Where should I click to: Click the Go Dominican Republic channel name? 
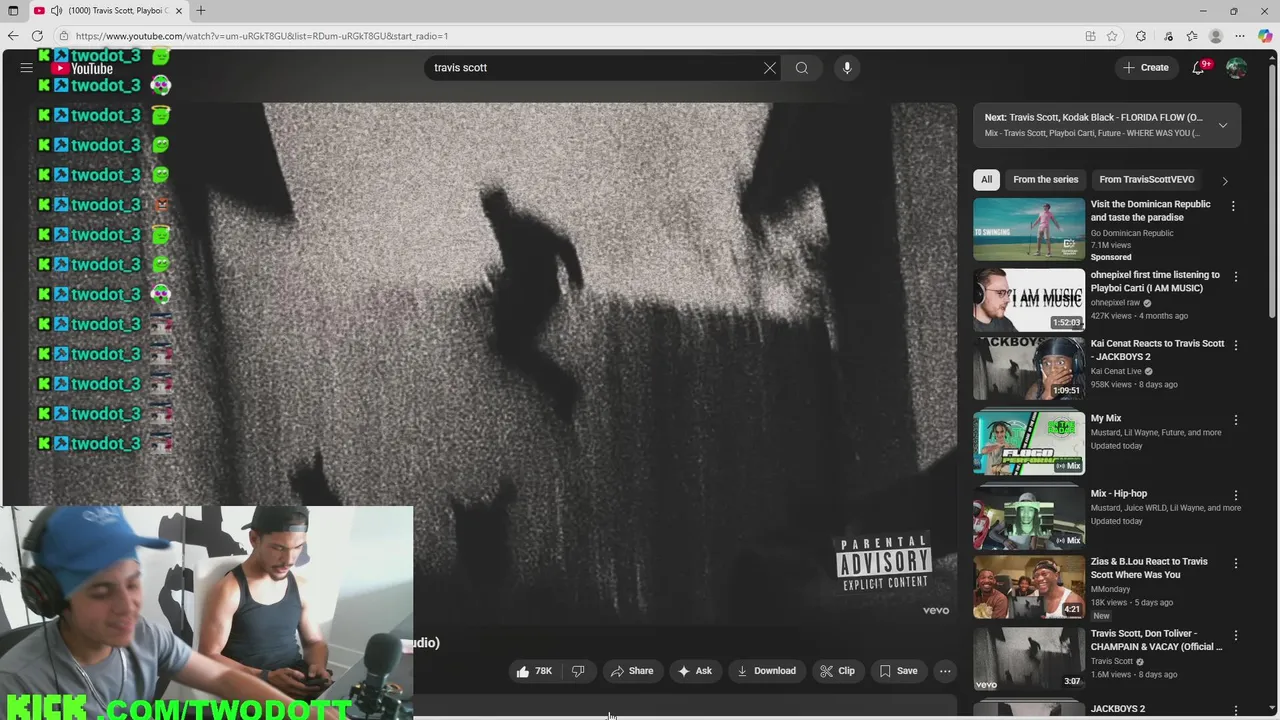pyautogui.click(x=1132, y=233)
